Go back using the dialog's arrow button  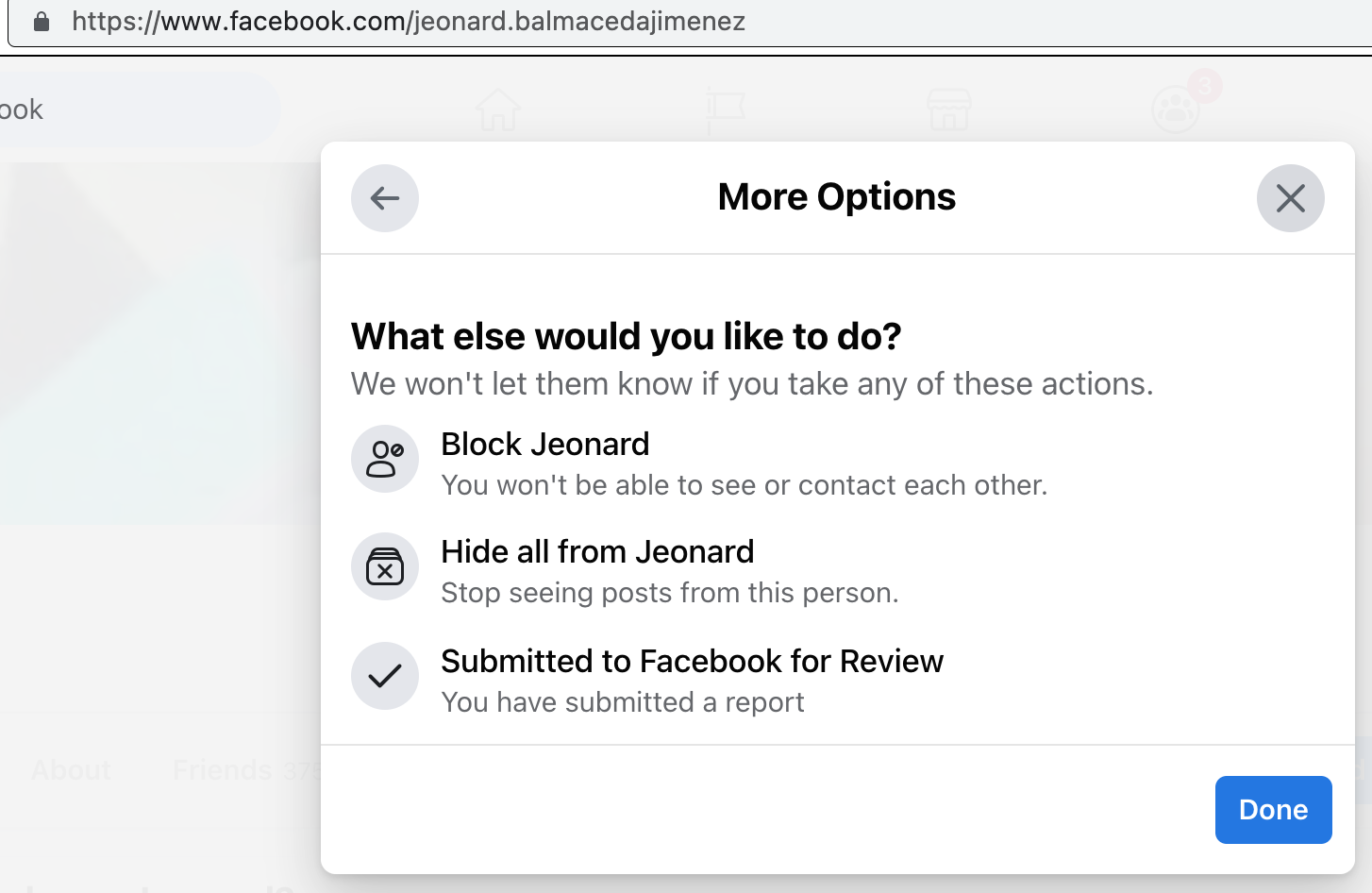(x=385, y=198)
